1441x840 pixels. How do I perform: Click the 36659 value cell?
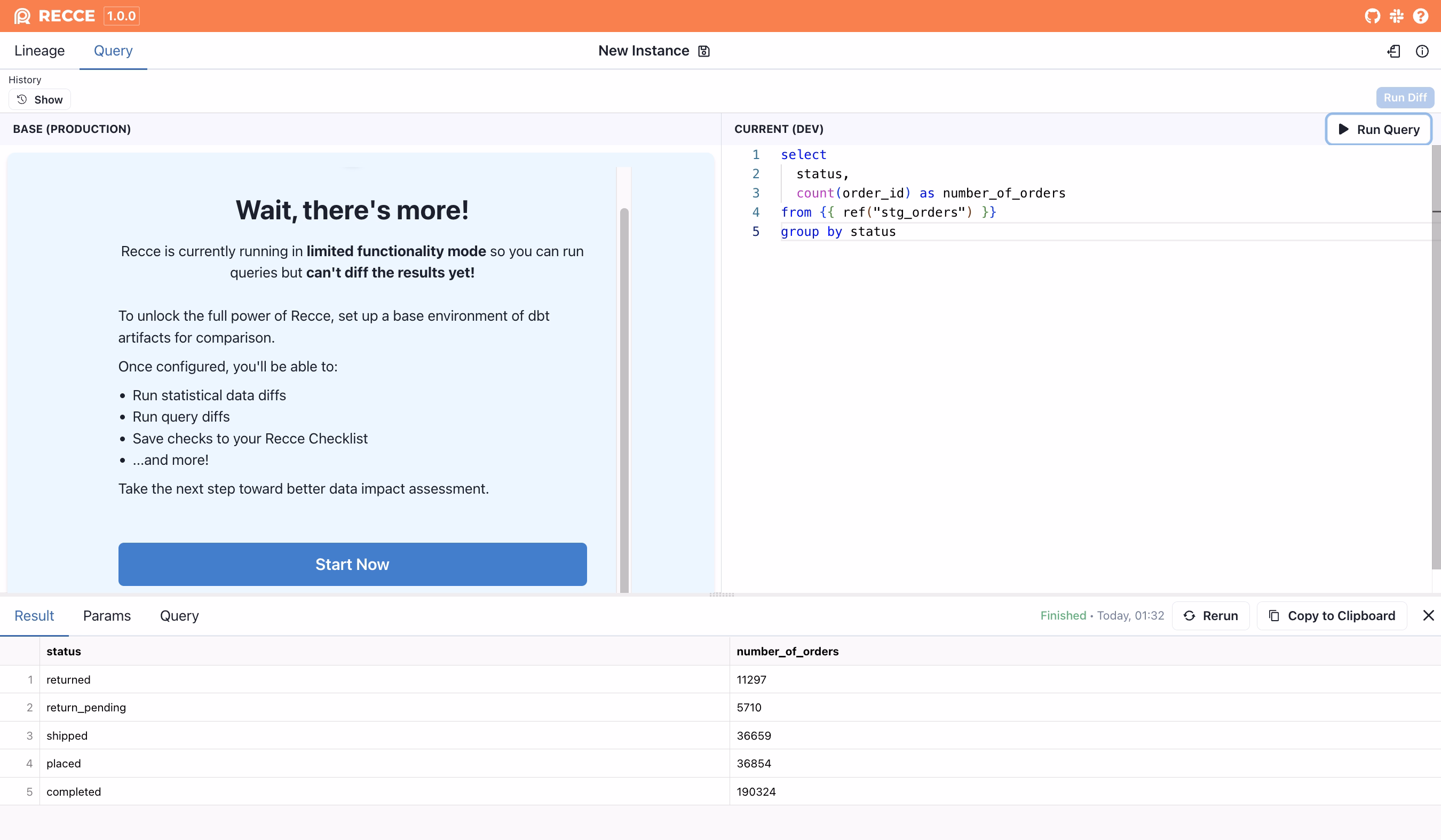tap(1086, 735)
